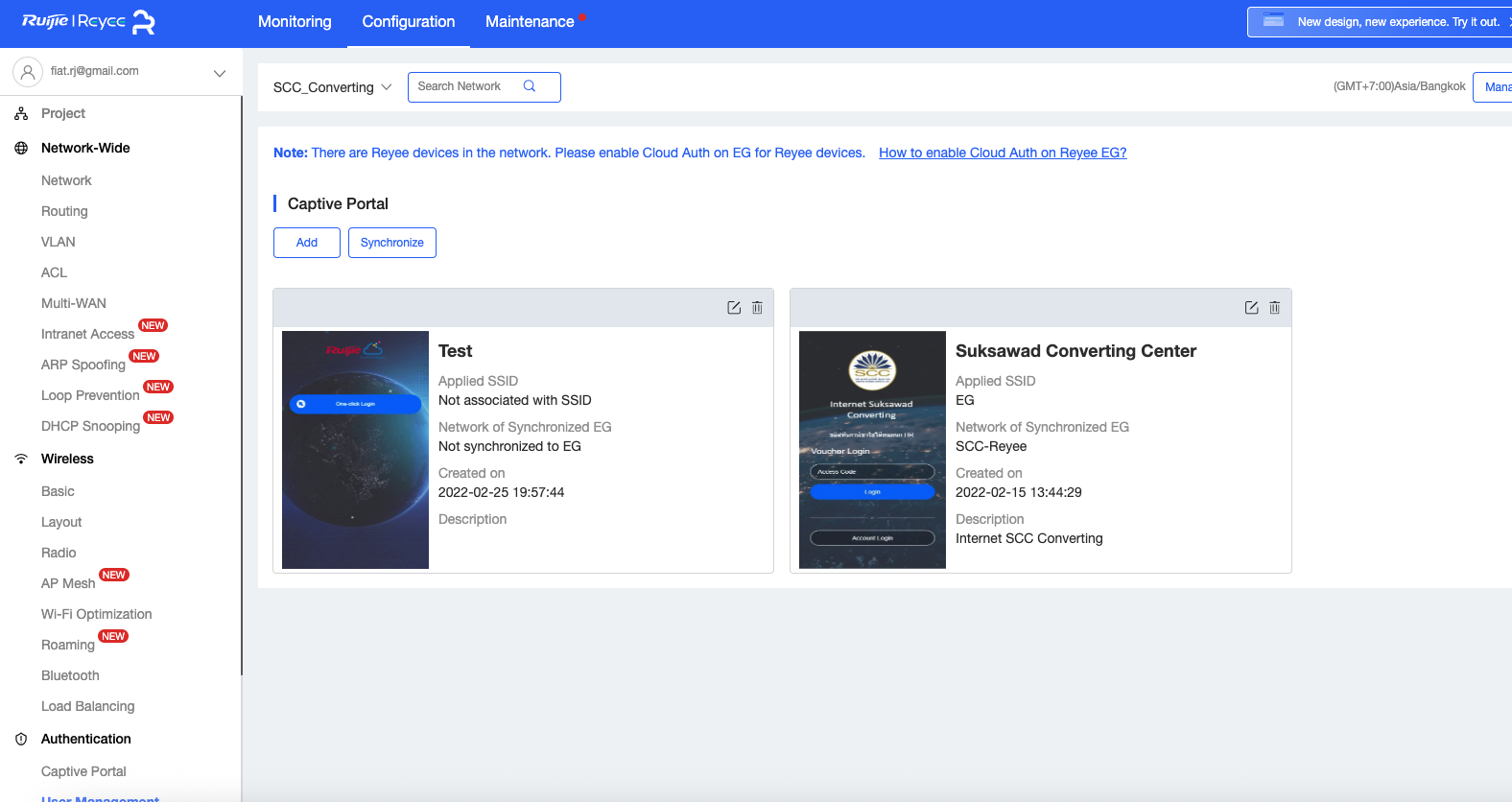This screenshot has height=802, width=1512.
Task: Click the search magnifier icon
Action: coord(530,86)
